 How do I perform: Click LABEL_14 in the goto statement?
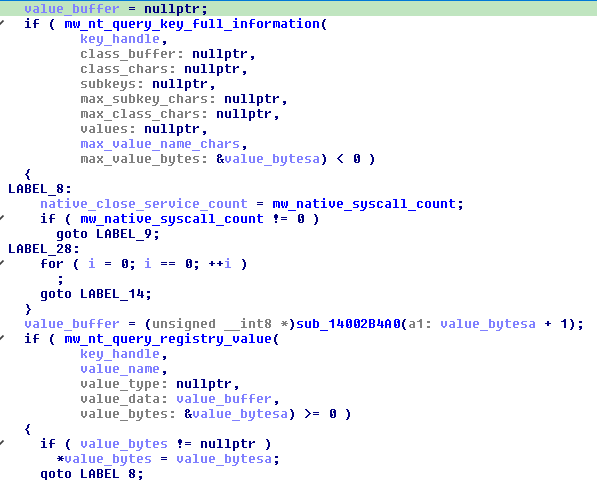(112, 293)
